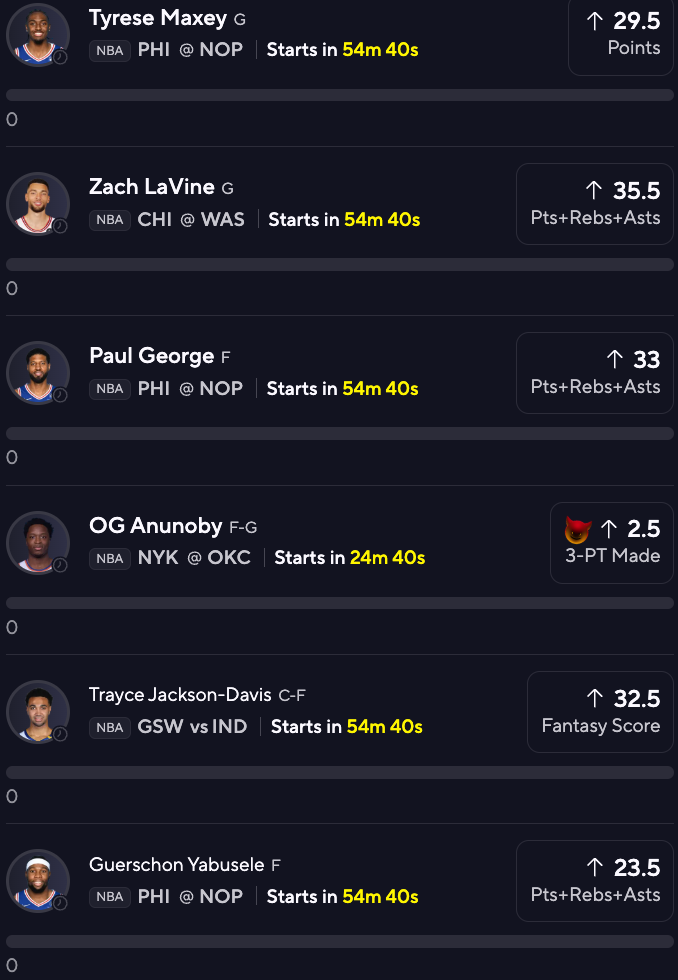Click the clock icon on Trayce Jackson-Davis's avatar
The image size is (678, 980).
(x=60, y=734)
